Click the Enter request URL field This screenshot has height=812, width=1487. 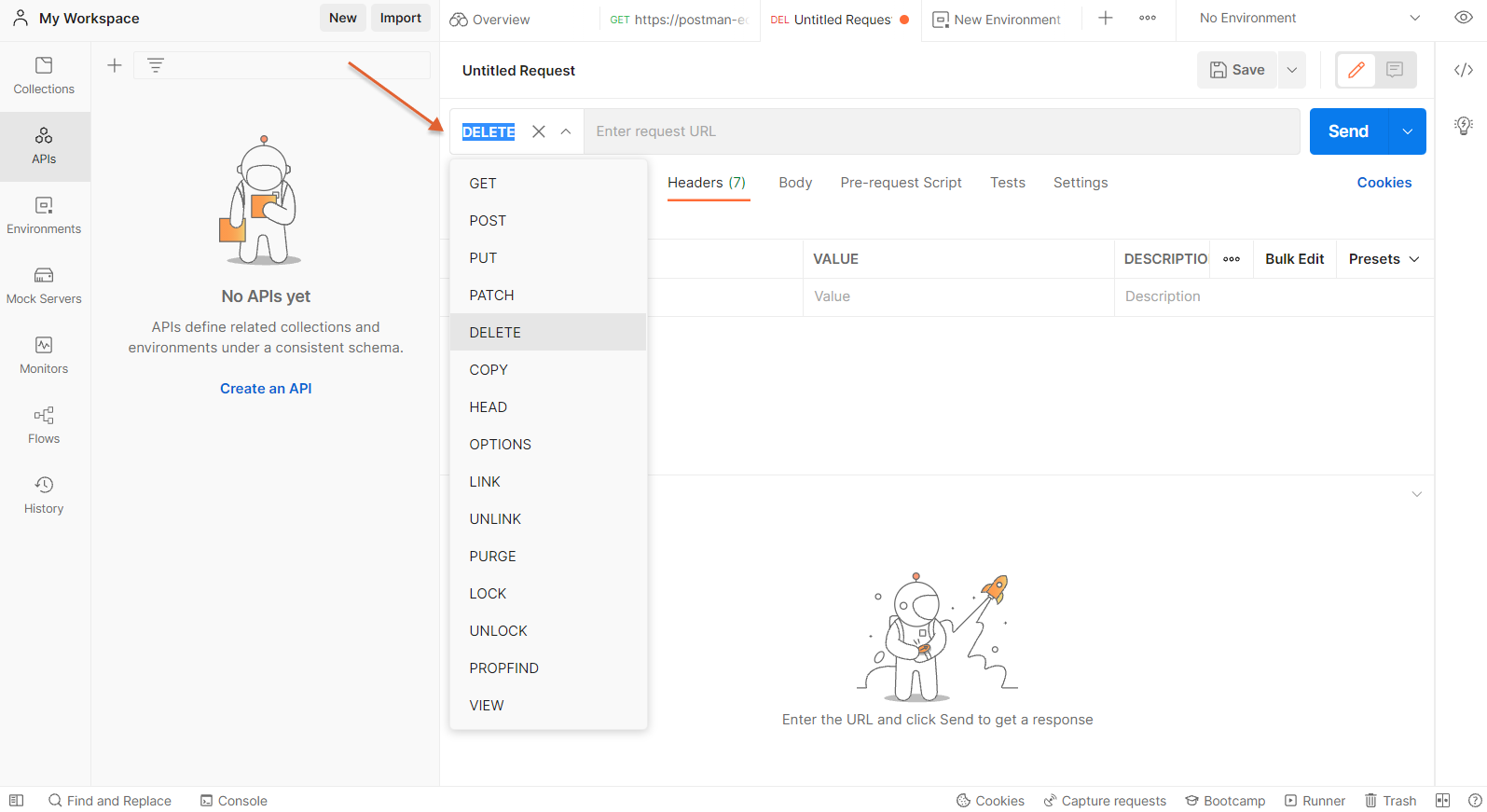pos(942,131)
